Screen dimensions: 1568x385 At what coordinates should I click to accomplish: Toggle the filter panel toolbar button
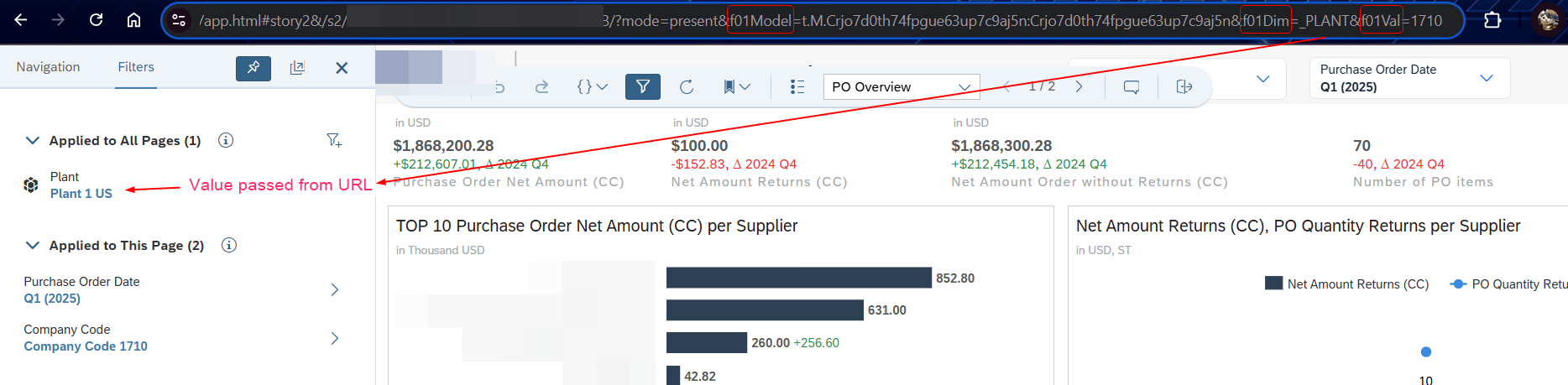643,86
